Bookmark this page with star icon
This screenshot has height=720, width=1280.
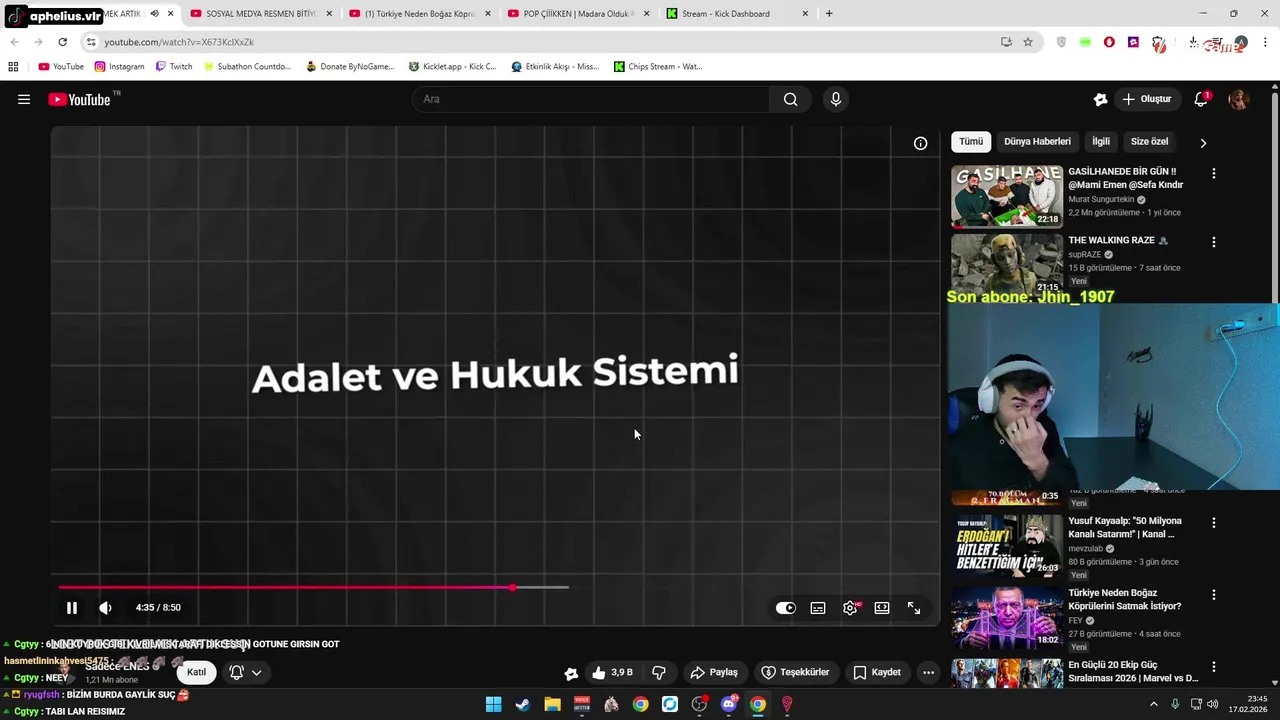(1028, 42)
